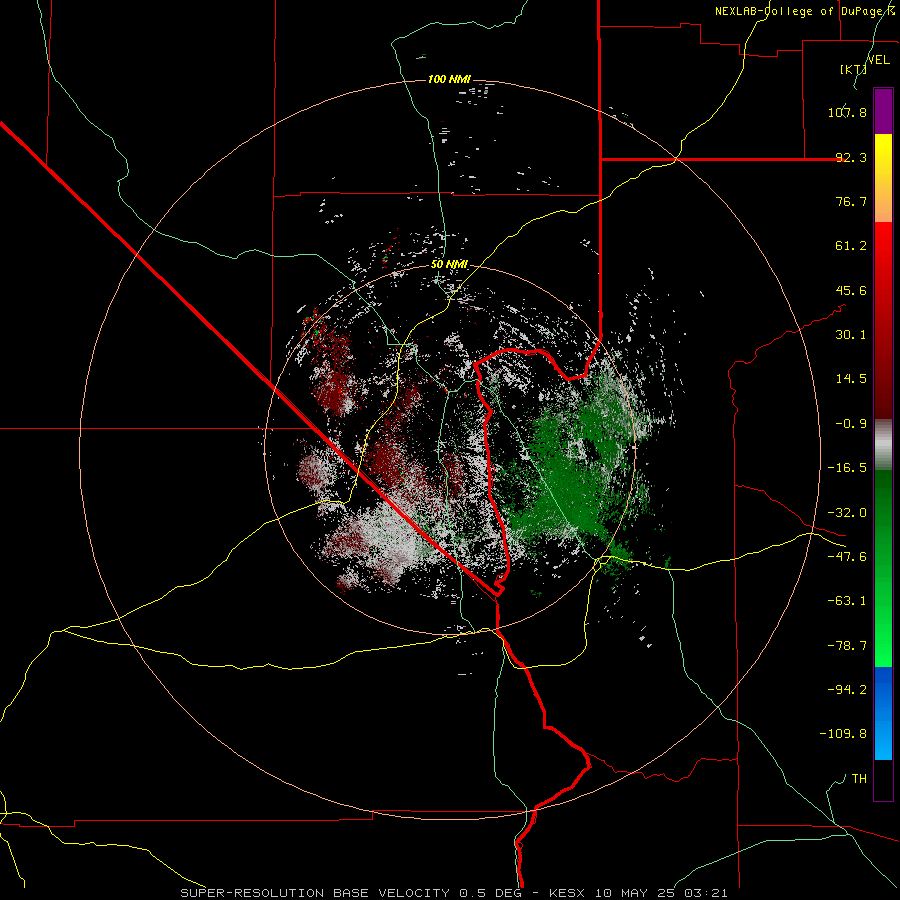
Task: Click the 50 NMI range ring label
Action: pyautogui.click(x=449, y=265)
